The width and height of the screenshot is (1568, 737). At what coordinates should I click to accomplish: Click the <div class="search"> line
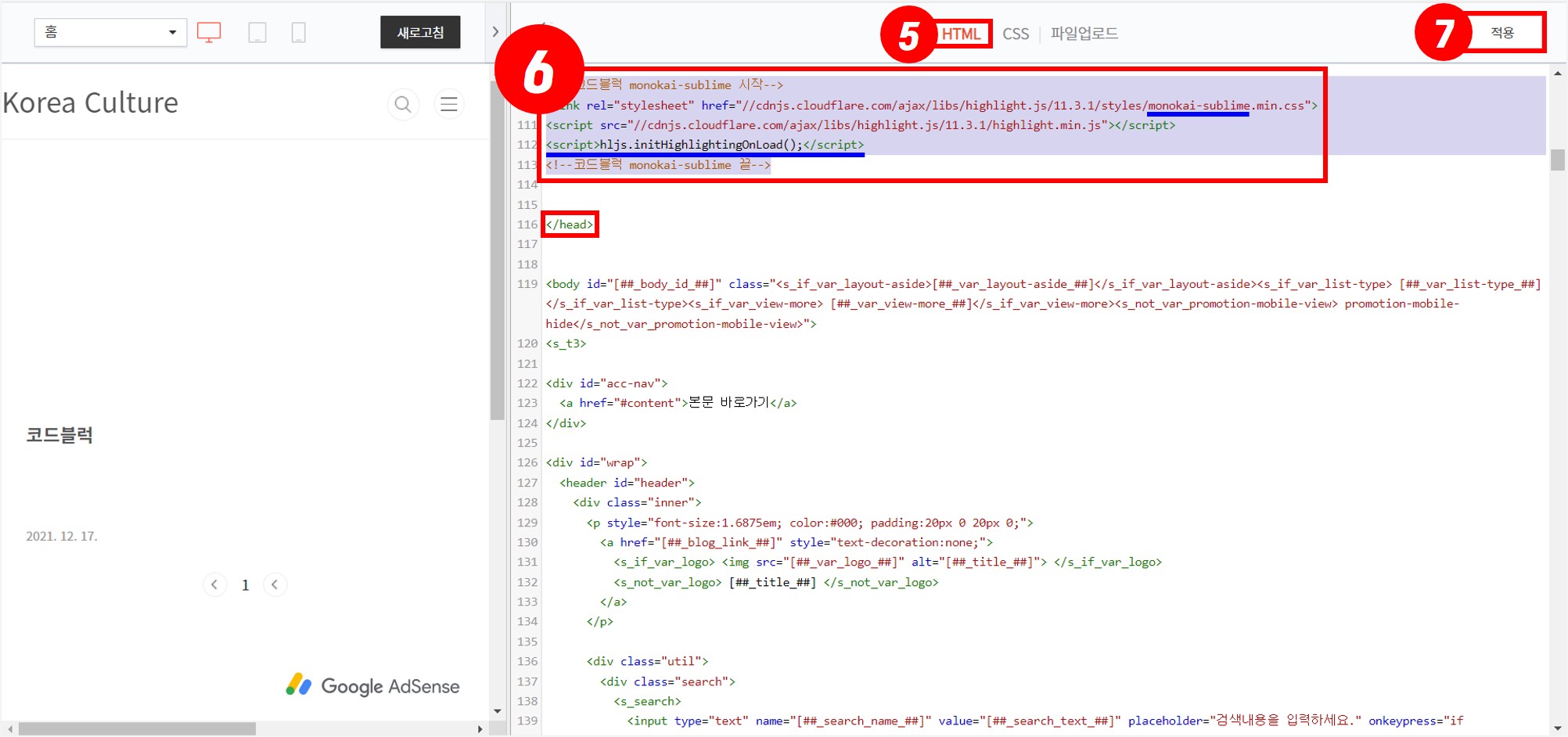click(x=667, y=681)
